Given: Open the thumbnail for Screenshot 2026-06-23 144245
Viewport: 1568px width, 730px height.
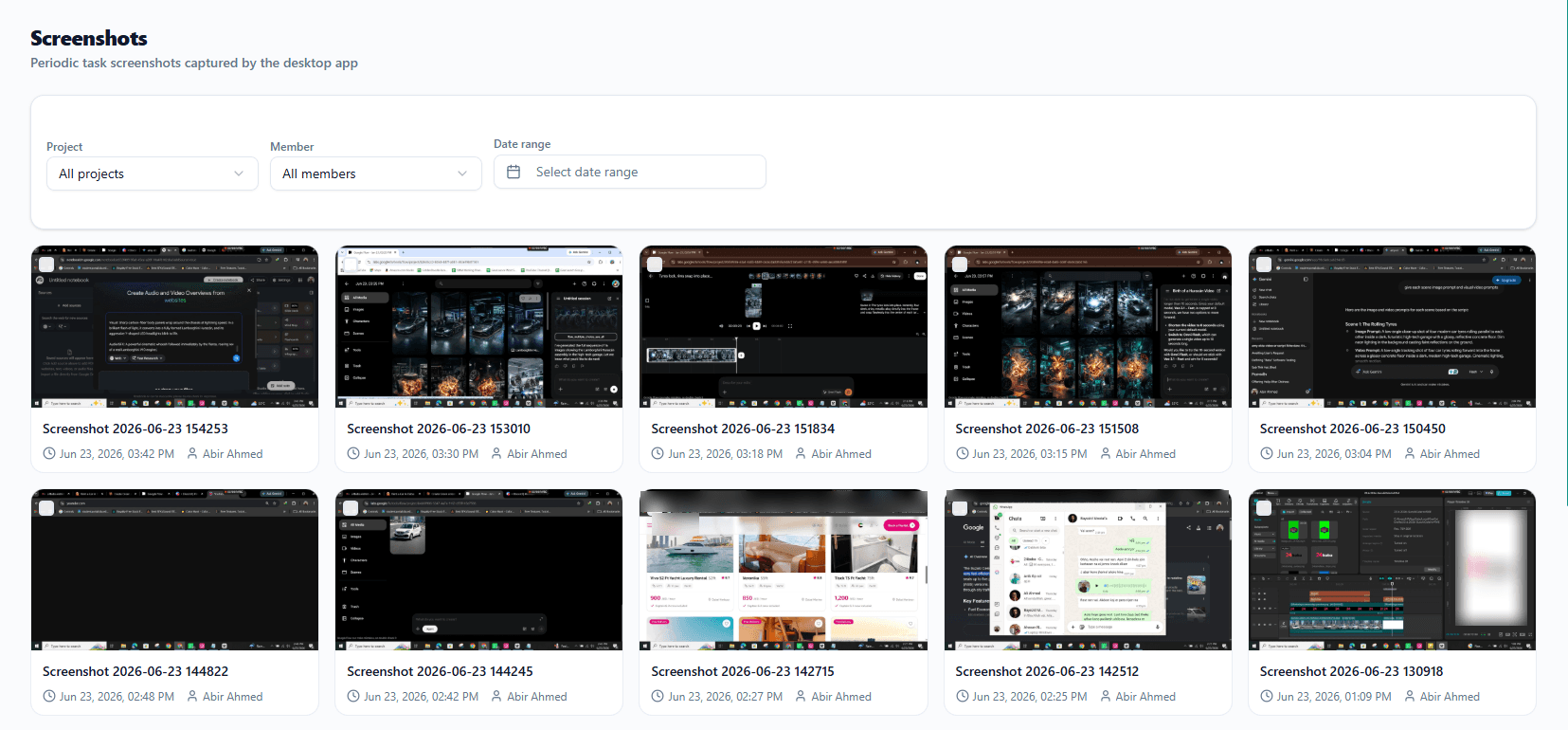Looking at the screenshot, I should tap(478, 570).
